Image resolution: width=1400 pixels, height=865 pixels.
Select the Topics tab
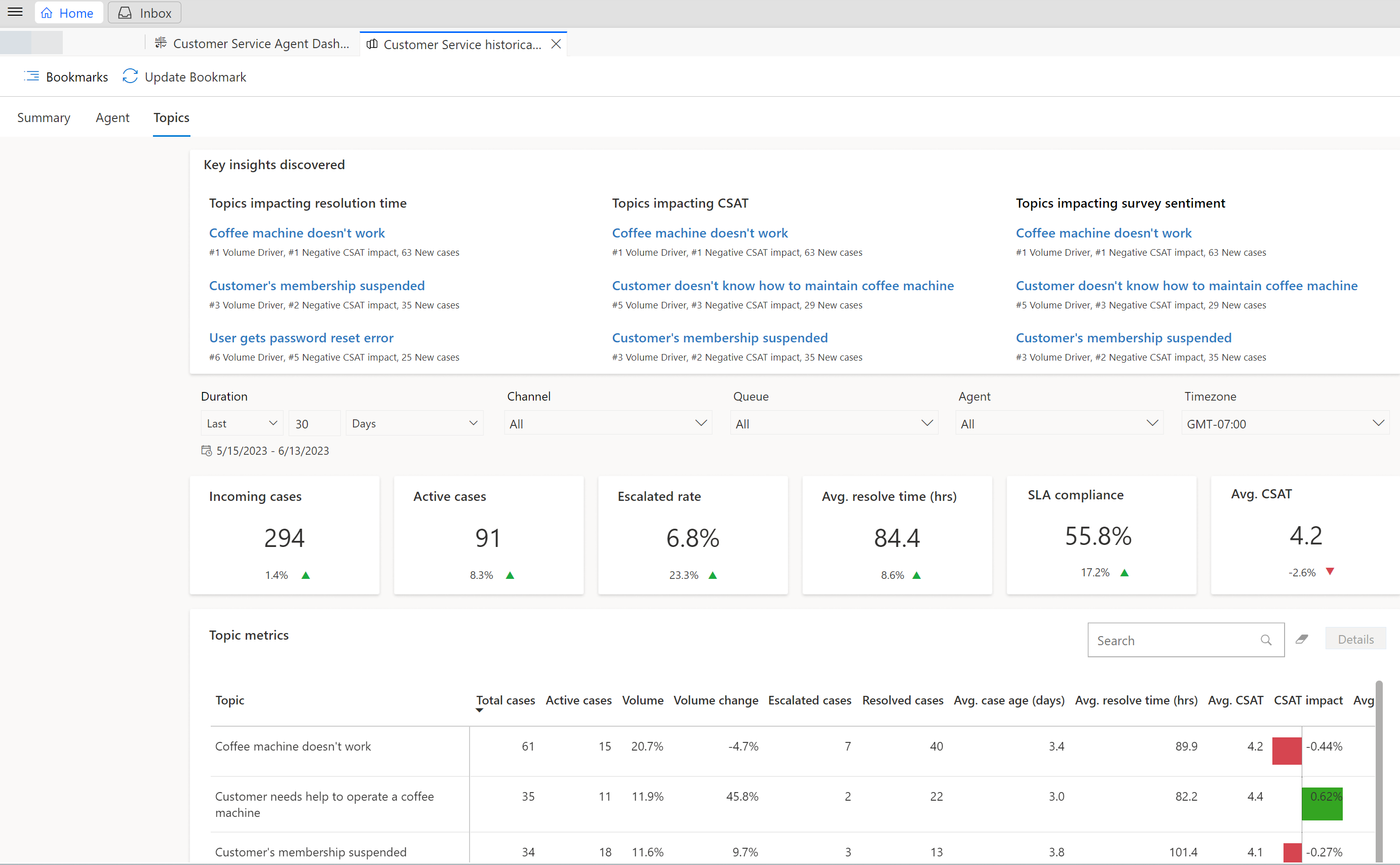171,117
